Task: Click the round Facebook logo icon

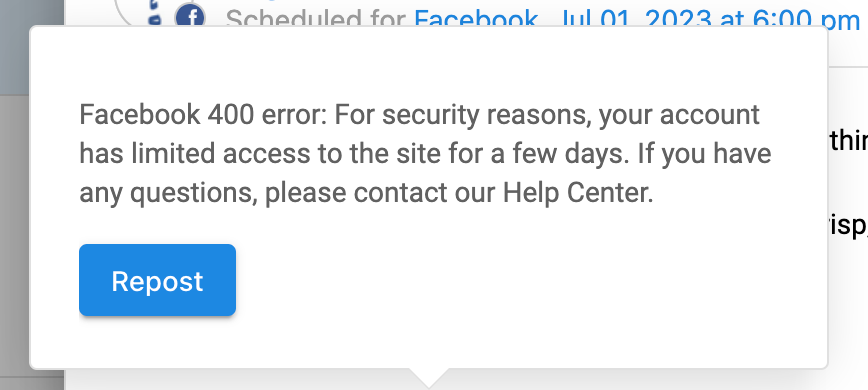Action: tap(190, 17)
